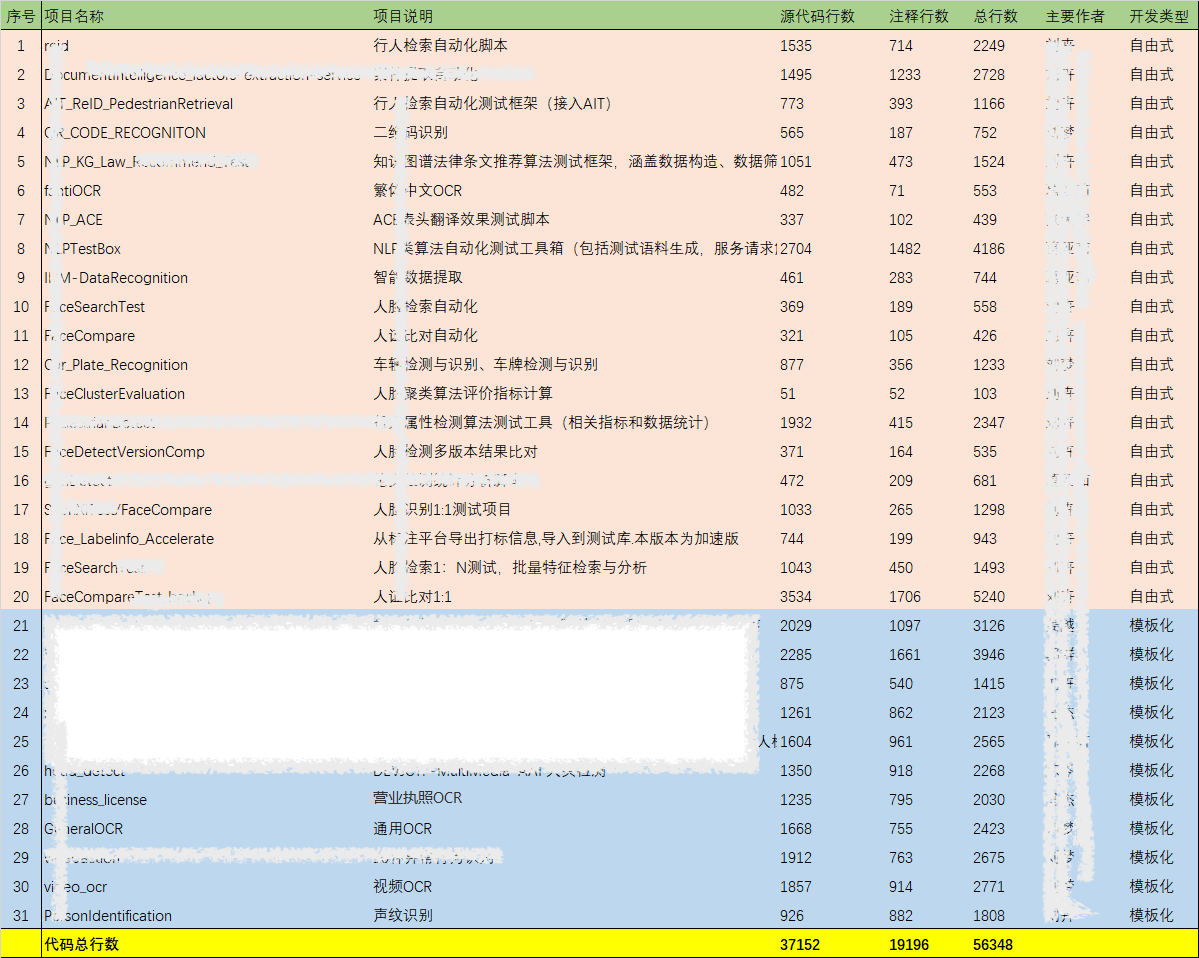Click GeneralOCR project cell
Image resolution: width=1199 pixels, height=958 pixels.
83,830
